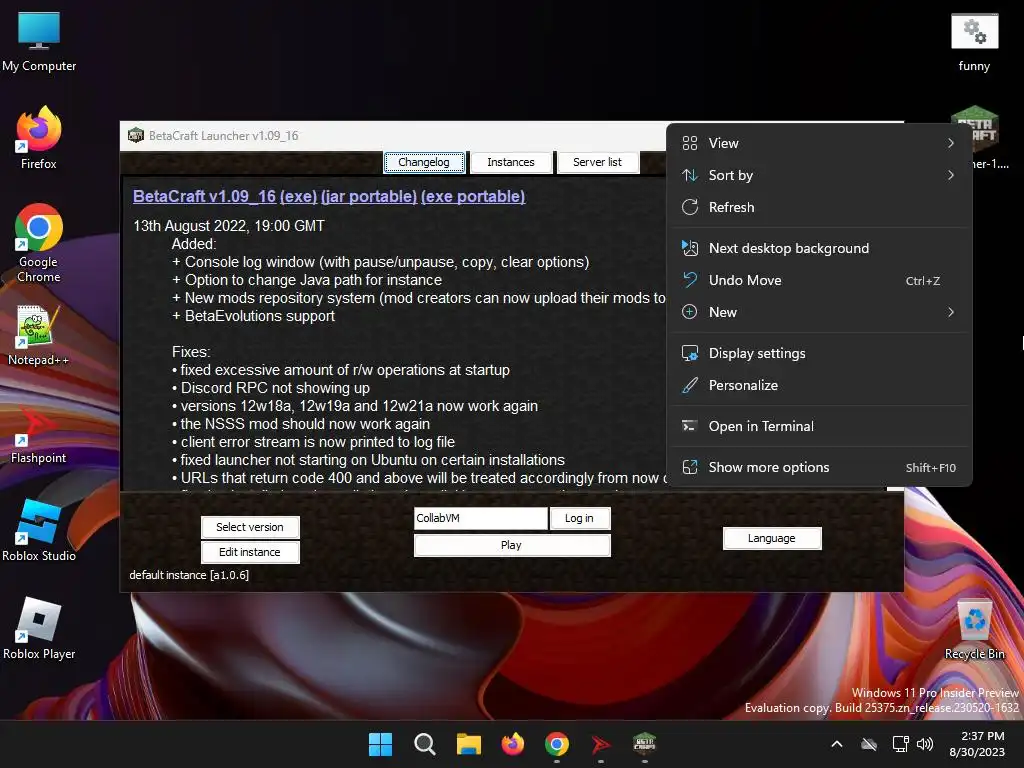Choose Show more options

[x=819, y=468]
